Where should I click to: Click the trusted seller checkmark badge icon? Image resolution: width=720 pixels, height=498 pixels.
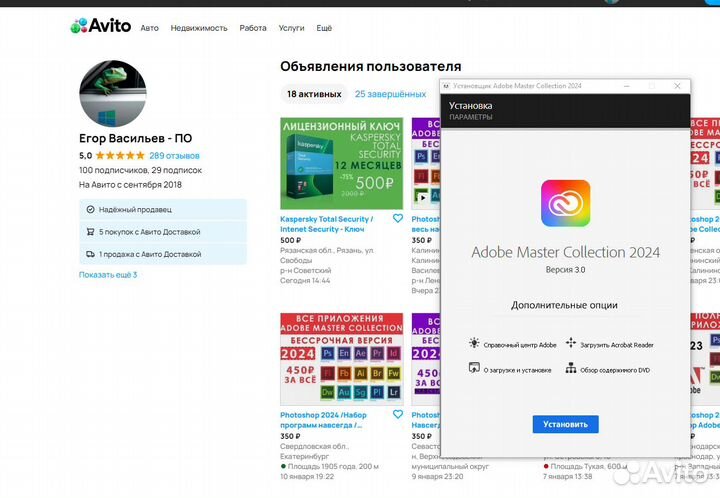click(91, 210)
